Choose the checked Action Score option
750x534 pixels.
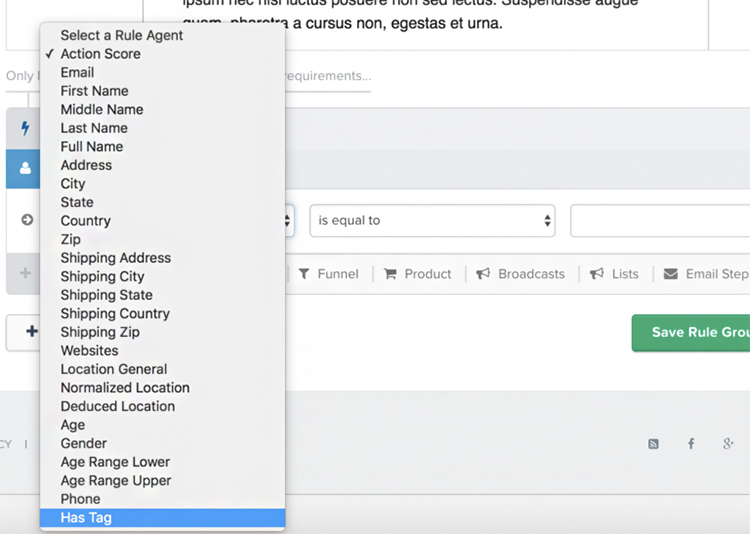point(163,54)
